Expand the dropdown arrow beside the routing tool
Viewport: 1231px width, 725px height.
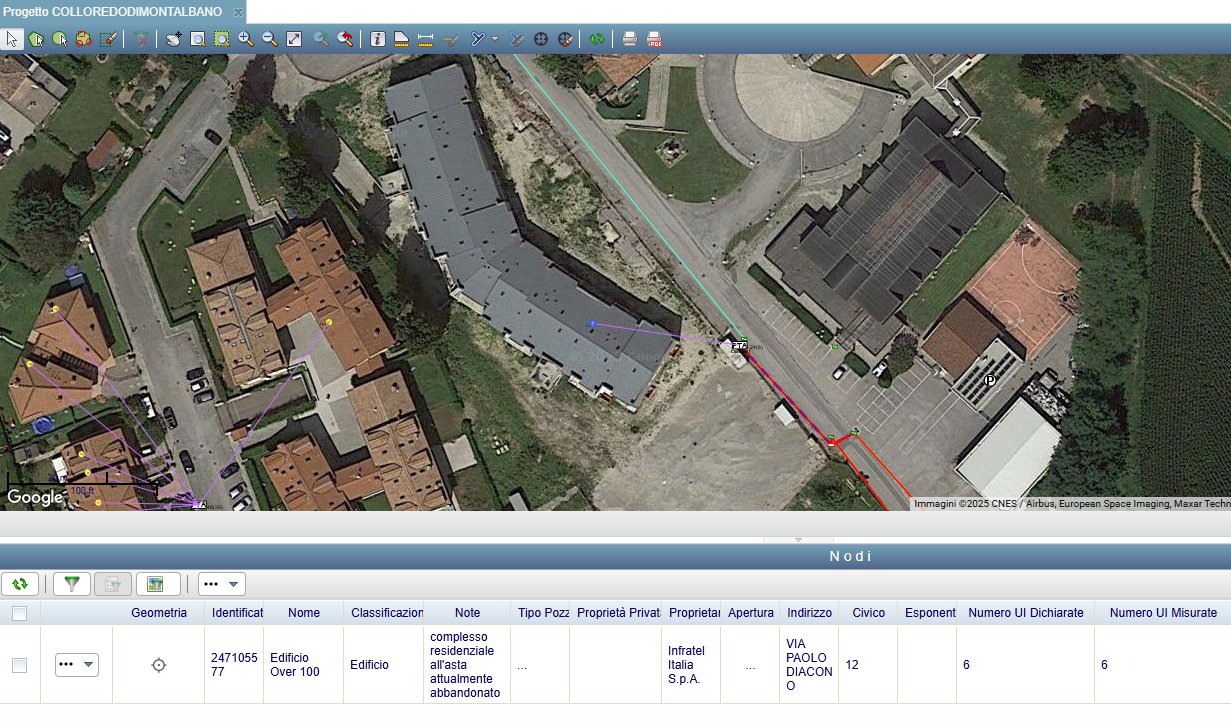(495, 39)
